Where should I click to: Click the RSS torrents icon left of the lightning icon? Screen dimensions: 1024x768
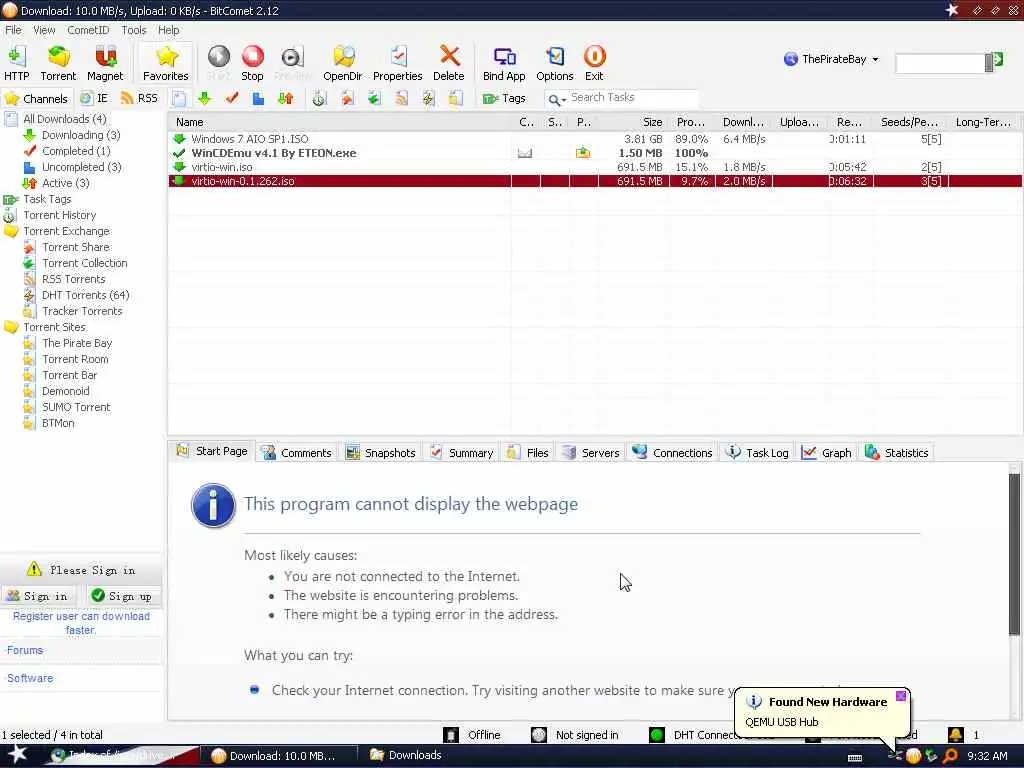tap(402, 99)
